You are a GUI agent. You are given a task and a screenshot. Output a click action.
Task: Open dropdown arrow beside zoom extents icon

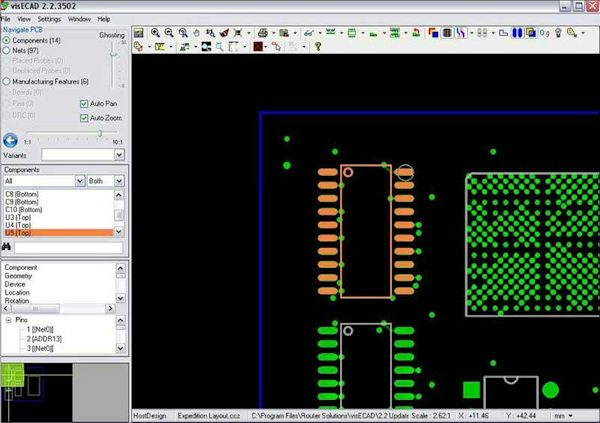coord(249,33)
